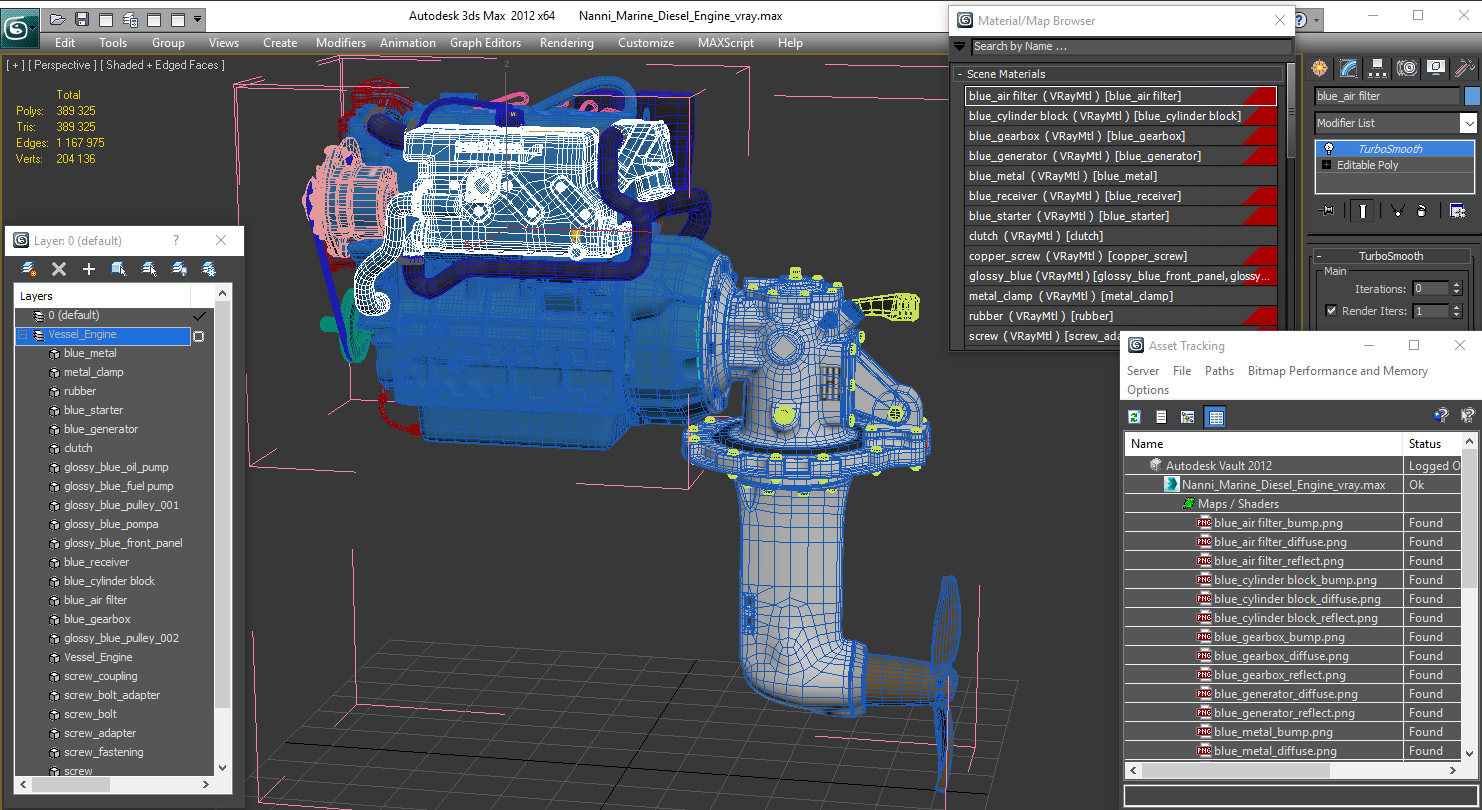This screenshot has width=1482, height=810.
Task: Click Refresh icon in Asset Tracking toolbar
Action: [x=1135, y=417]
